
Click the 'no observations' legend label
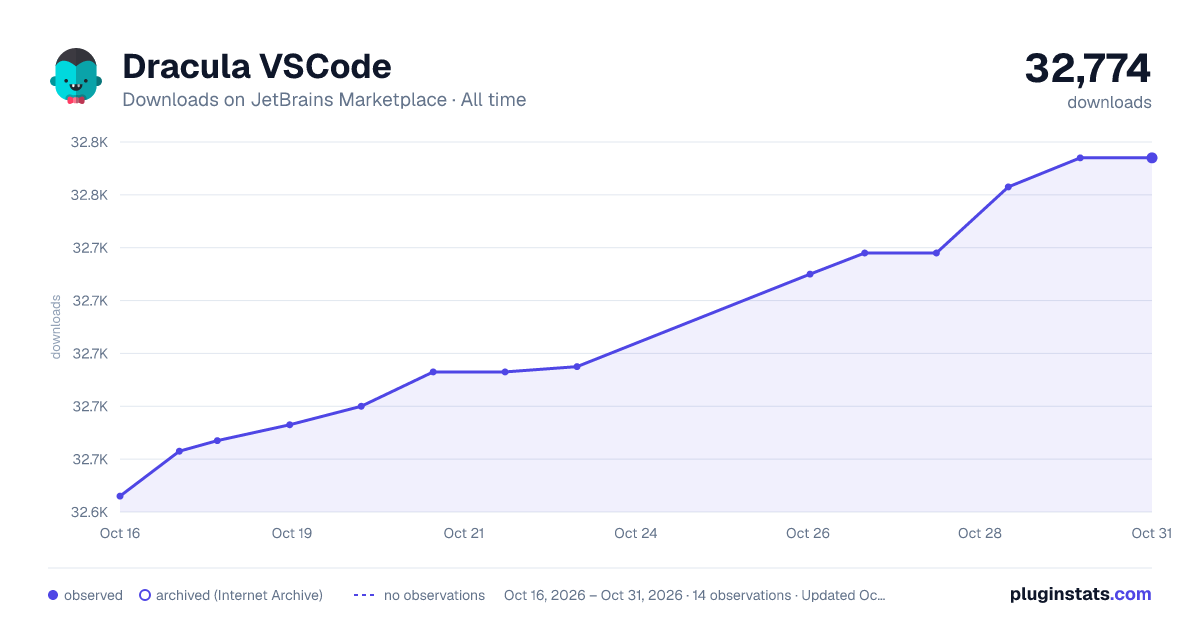pos(434,595)
